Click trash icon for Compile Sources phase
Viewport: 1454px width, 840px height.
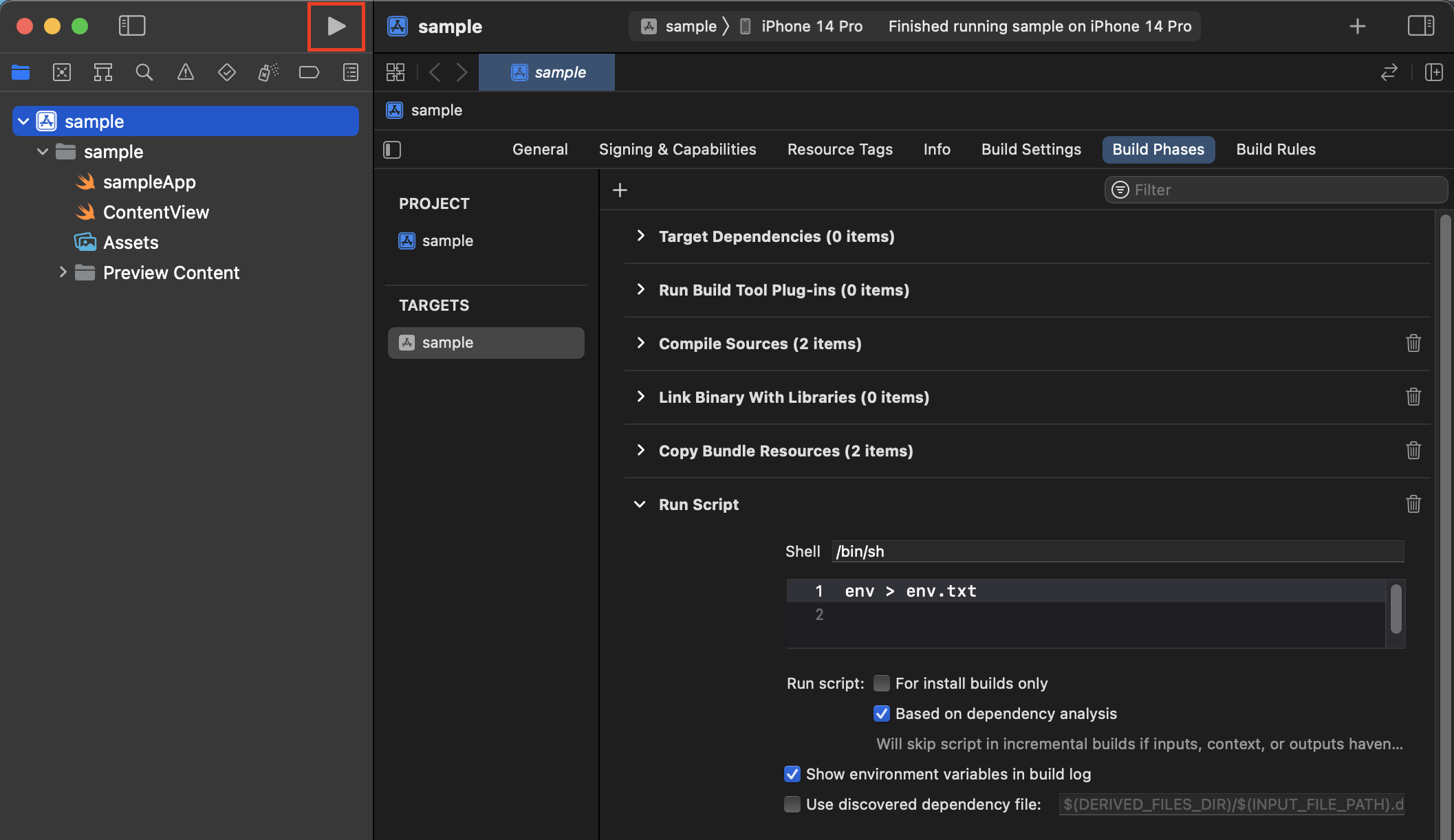(x=1413, y=343)
